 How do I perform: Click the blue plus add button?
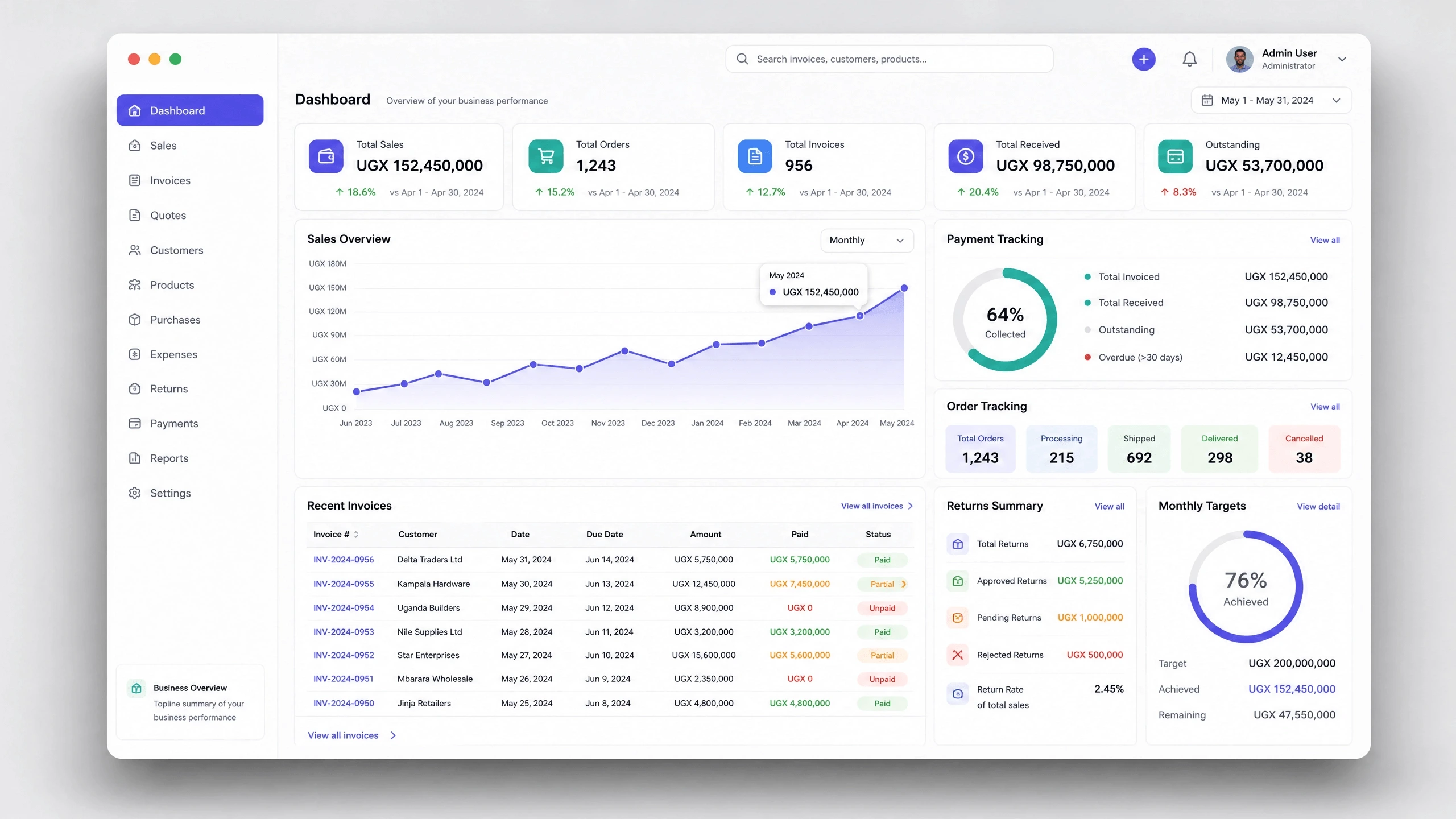pos(1143,59)
